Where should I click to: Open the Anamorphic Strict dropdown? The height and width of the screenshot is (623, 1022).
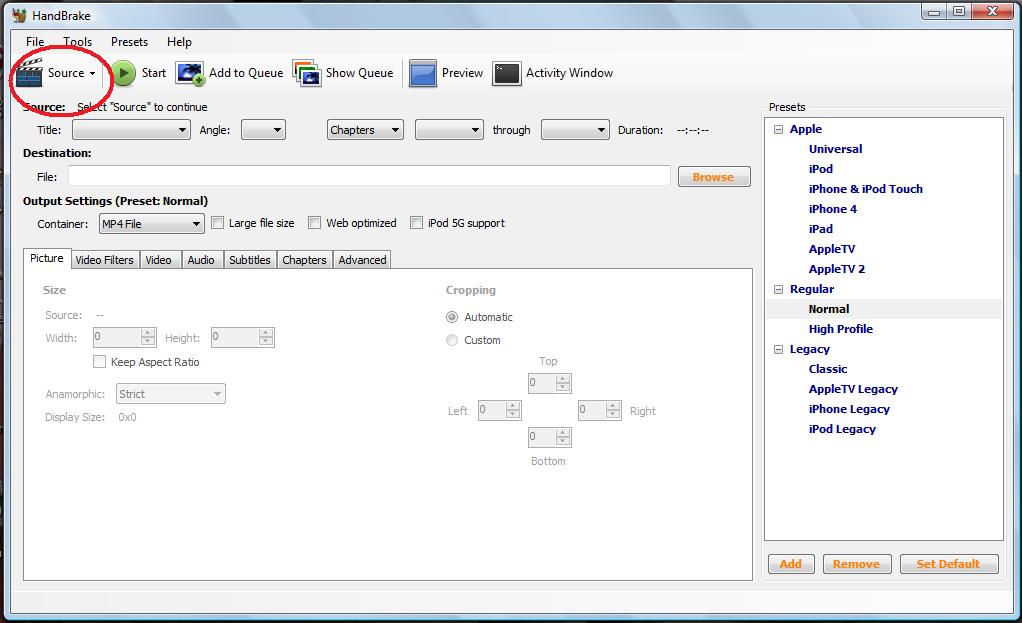pyautogui.click(x=171, y=394)
